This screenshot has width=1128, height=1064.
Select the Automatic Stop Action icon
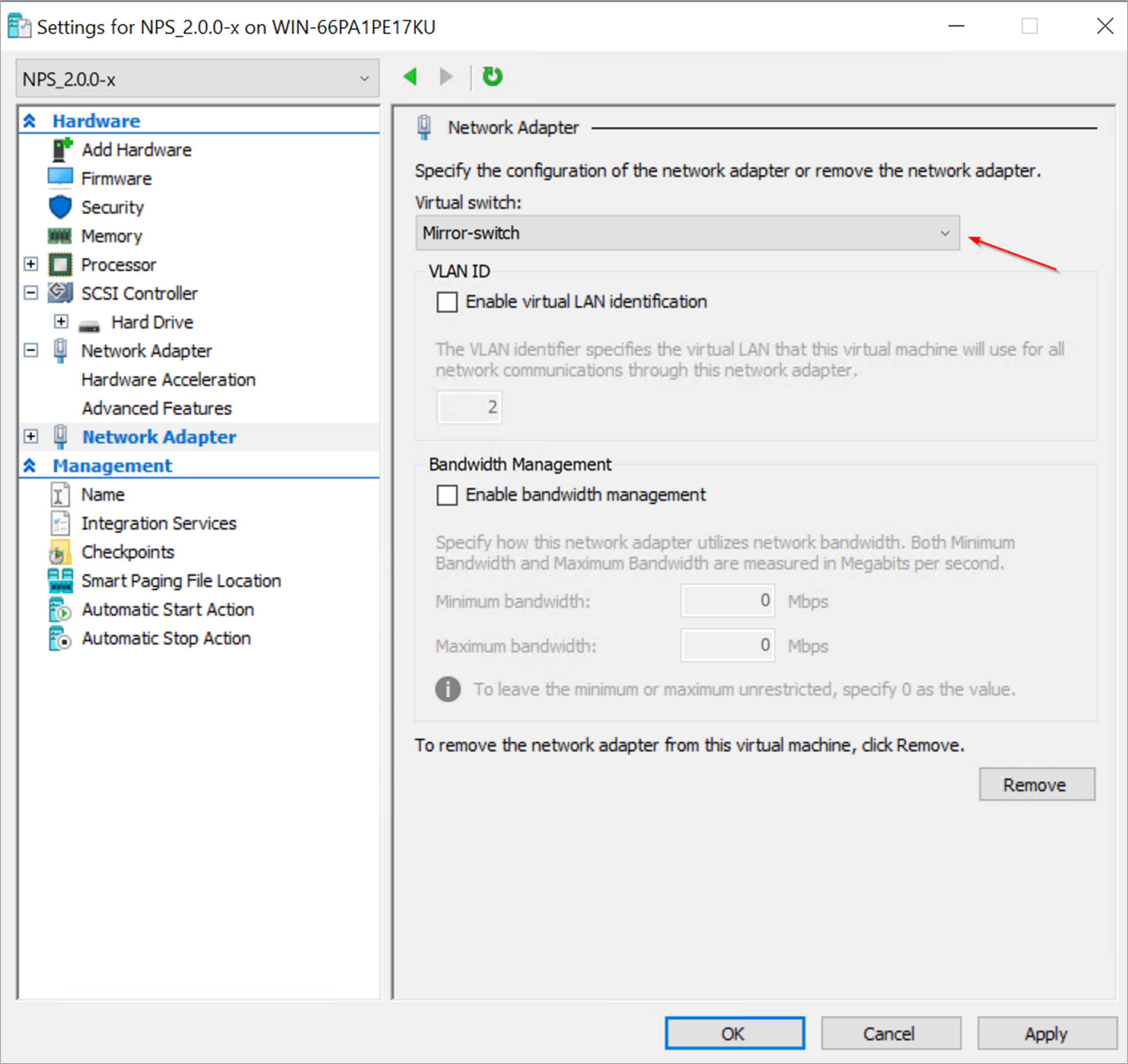click(60, 639)
